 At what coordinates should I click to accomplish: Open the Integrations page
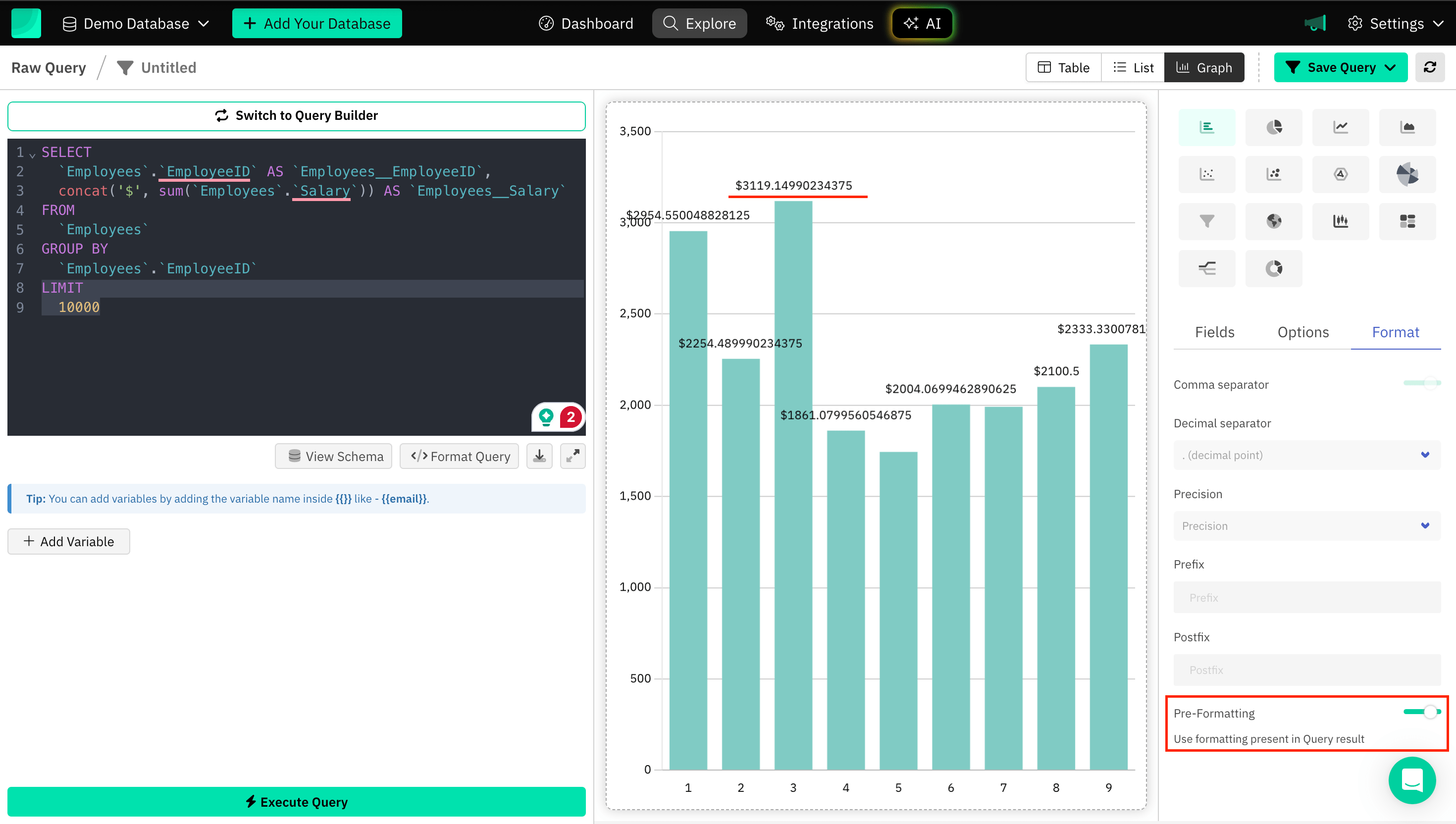[819, 23]
